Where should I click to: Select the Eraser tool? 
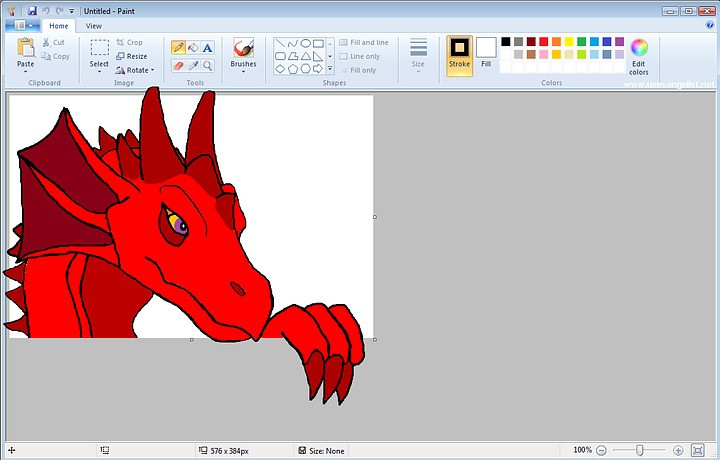click(178, 66)
